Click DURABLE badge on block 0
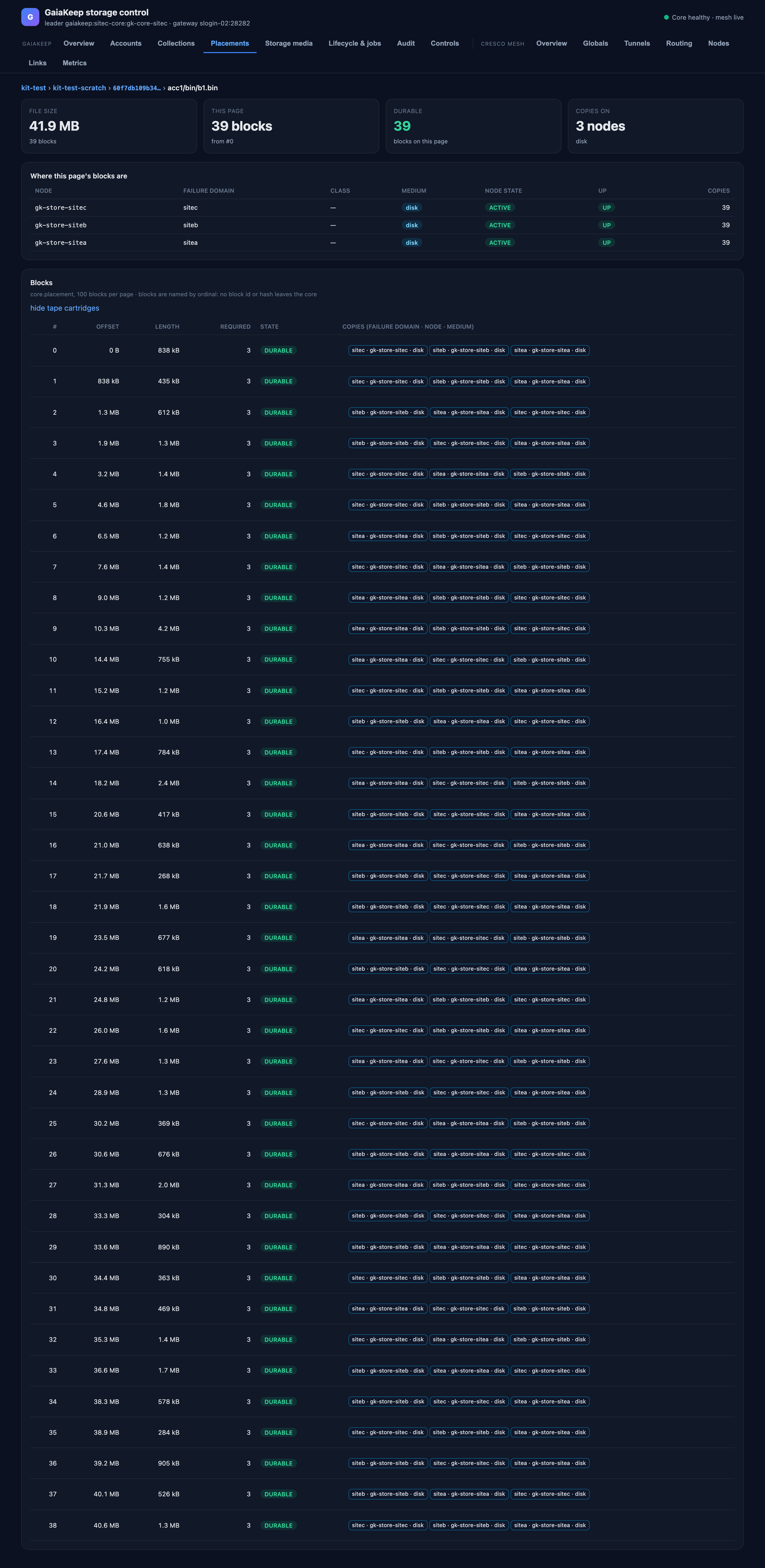The image size is (765, 1568). 278,351
